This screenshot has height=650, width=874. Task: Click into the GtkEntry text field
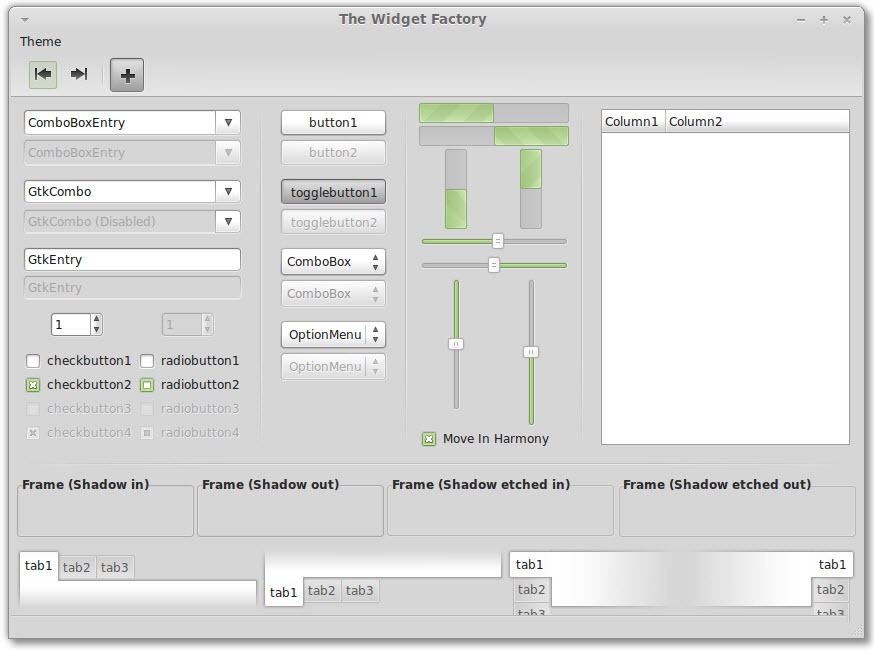pos(133,260)
